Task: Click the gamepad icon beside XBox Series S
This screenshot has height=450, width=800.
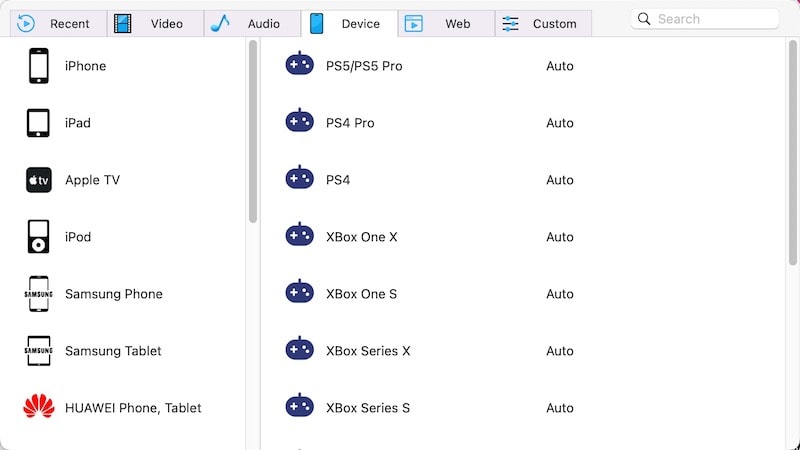Action: 299,406
